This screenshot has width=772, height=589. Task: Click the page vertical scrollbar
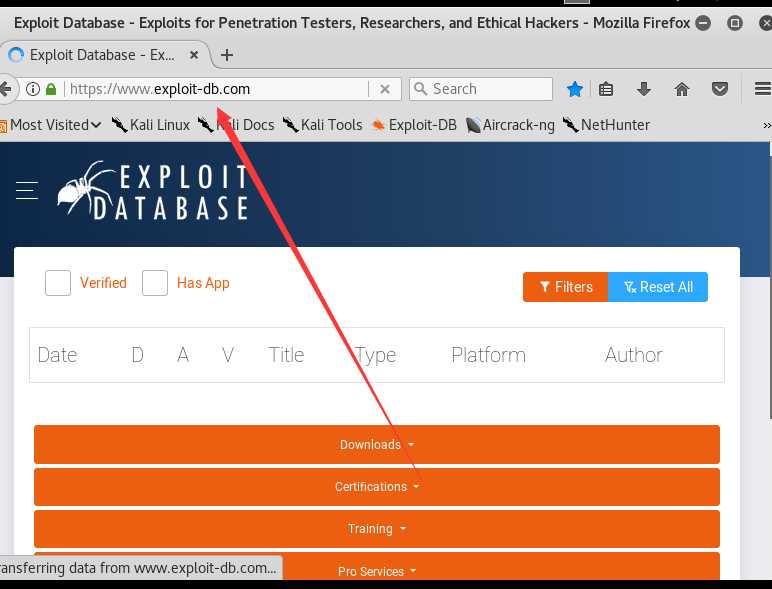point(770,286)
